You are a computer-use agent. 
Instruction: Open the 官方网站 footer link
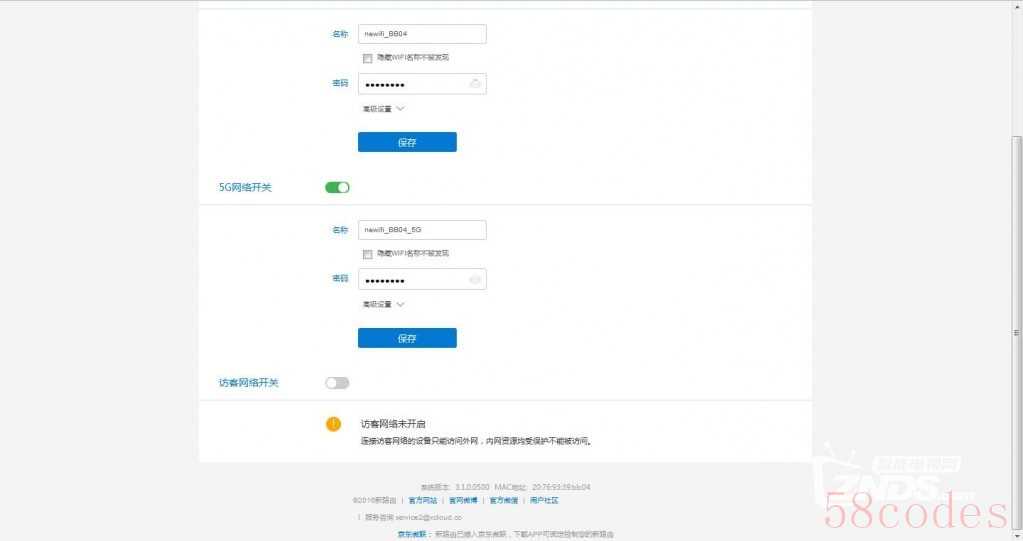[x=423, y=501]
